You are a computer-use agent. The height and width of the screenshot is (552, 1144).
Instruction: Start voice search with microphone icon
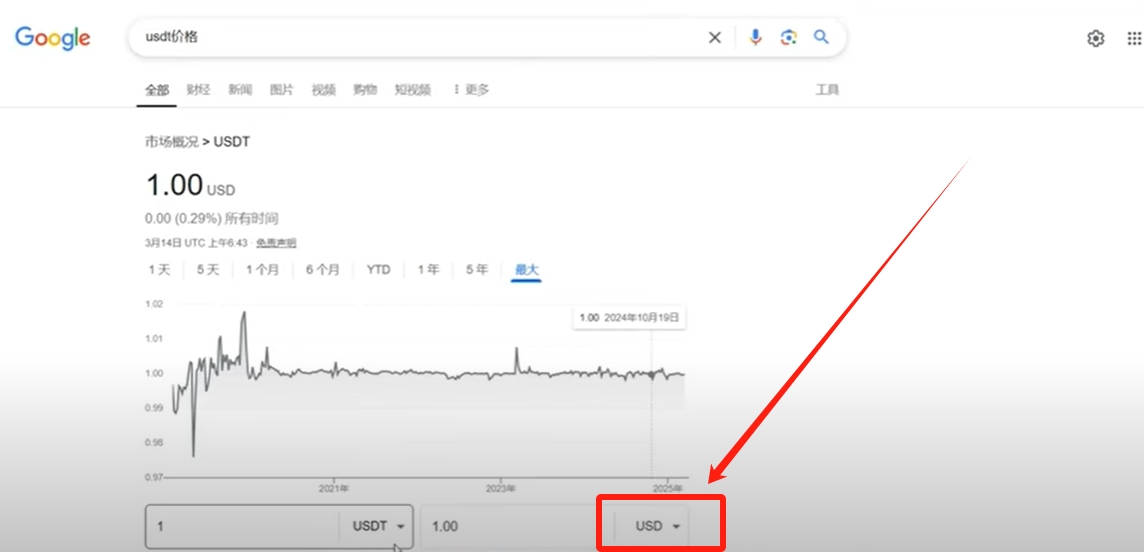coord(755,38)
